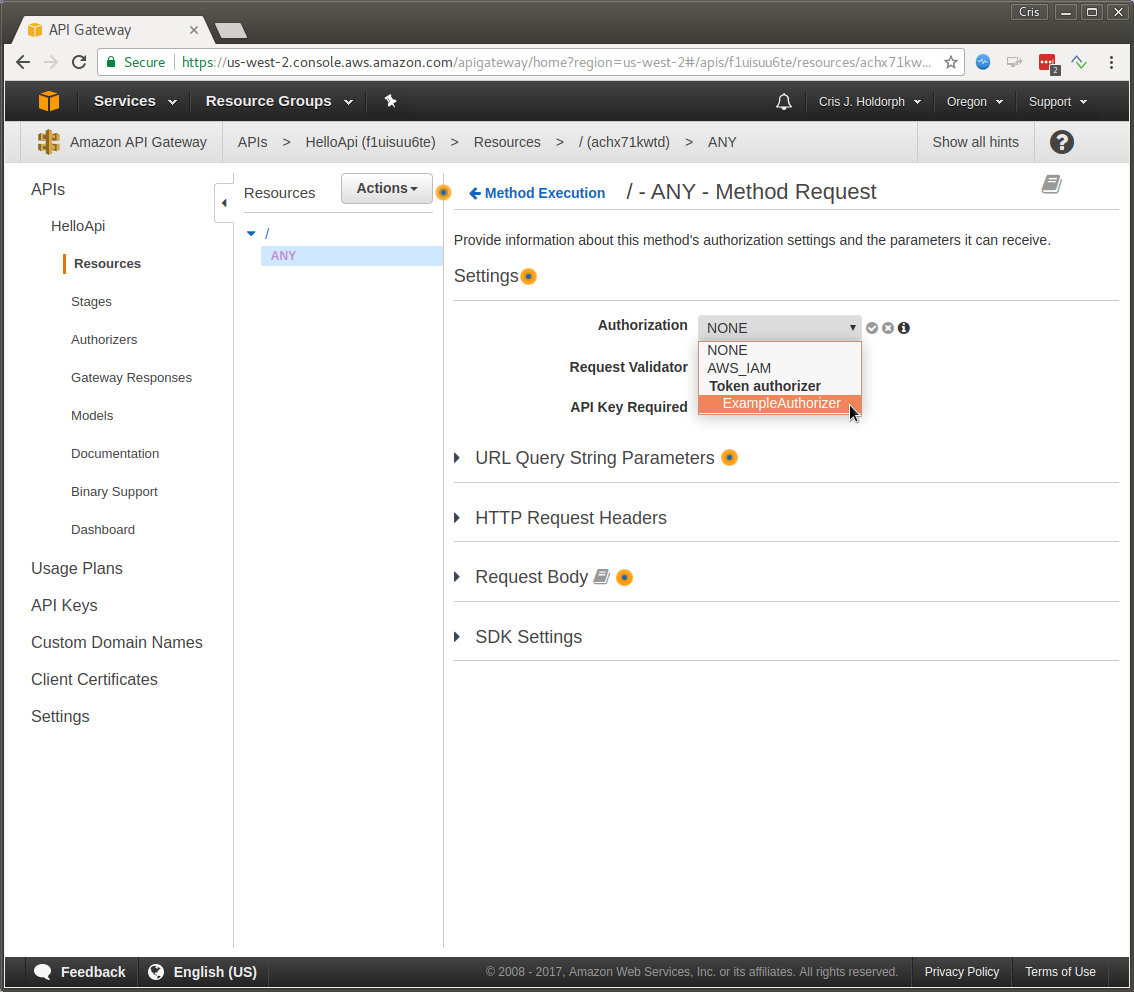Viewport: 1134px width, 992px height.
Task: Expand URL Query String Parameters section
Action: pyautogui.click(x=456, y=458)
